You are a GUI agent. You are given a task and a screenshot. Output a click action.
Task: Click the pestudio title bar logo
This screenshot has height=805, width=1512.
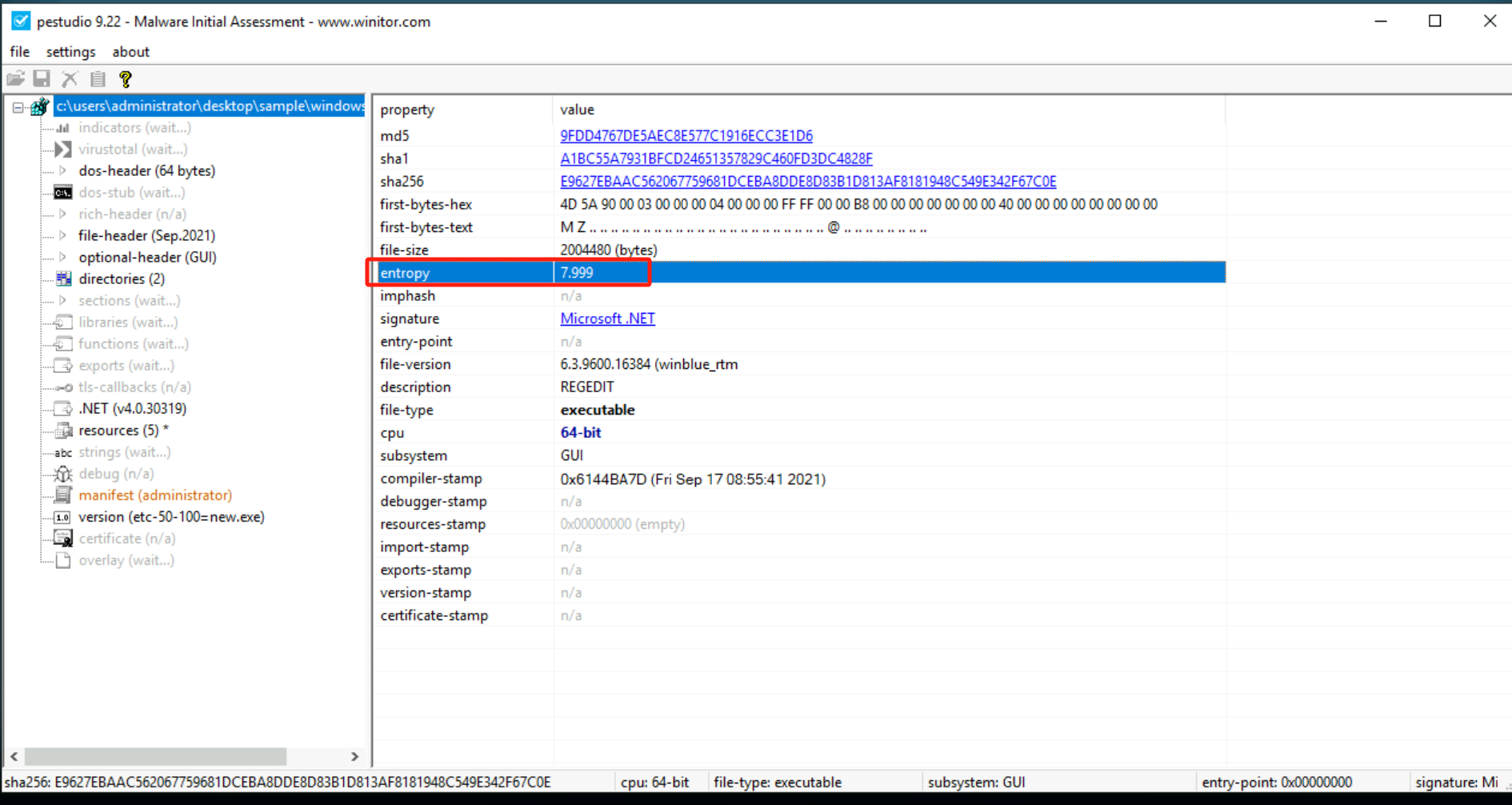(x=21, y=22)
